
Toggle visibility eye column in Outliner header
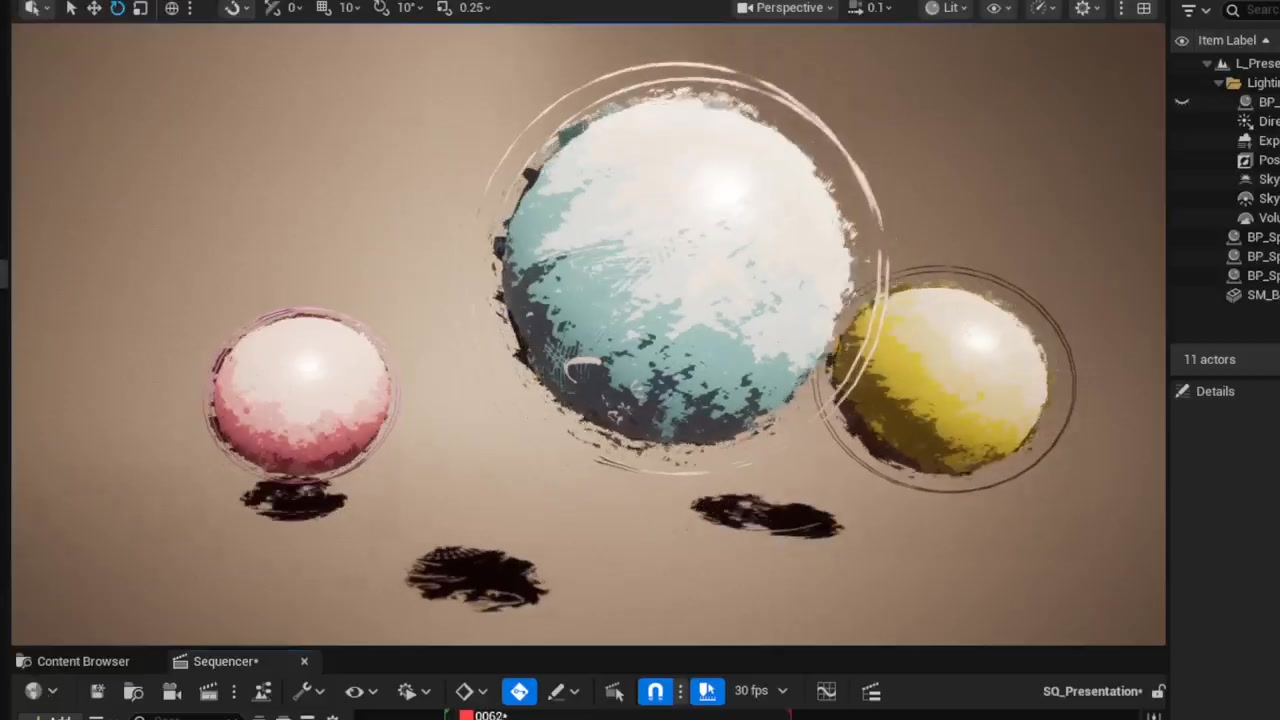(x=1182, y=40)
